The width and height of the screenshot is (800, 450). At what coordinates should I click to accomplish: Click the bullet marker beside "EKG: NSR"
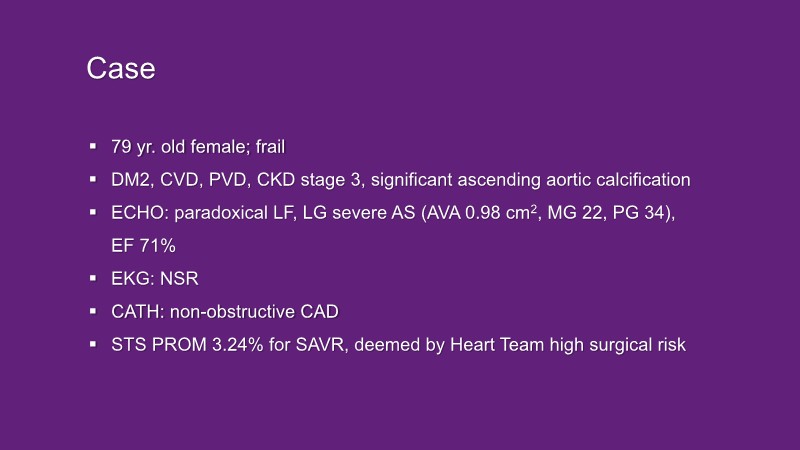click(93, 279)
